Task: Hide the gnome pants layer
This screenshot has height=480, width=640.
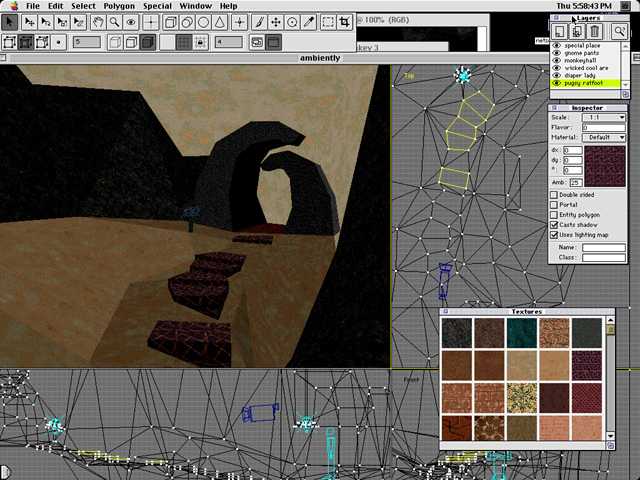Action: 556,53
